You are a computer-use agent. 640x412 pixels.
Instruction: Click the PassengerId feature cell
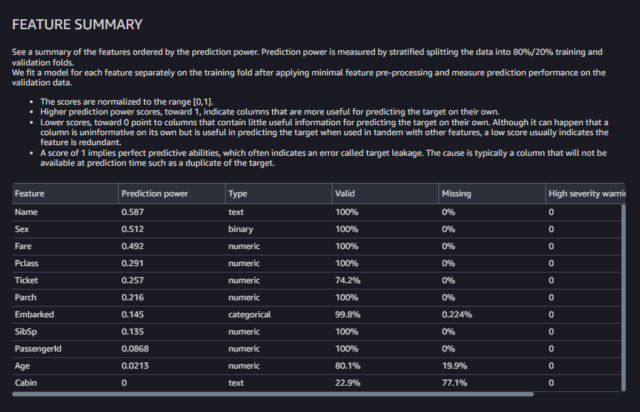65,349
